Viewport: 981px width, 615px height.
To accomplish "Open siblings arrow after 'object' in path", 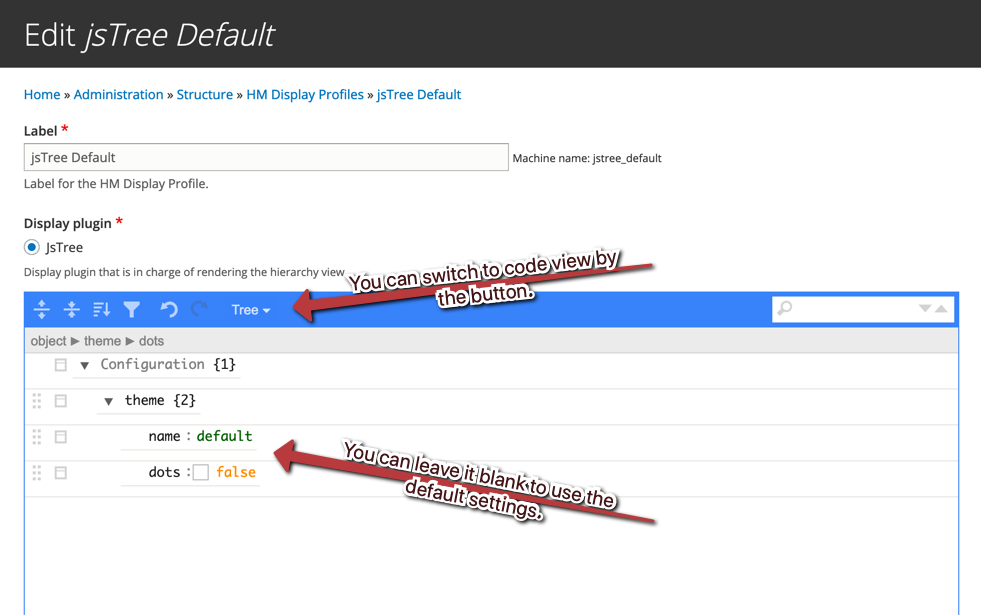I will [75, 341].
